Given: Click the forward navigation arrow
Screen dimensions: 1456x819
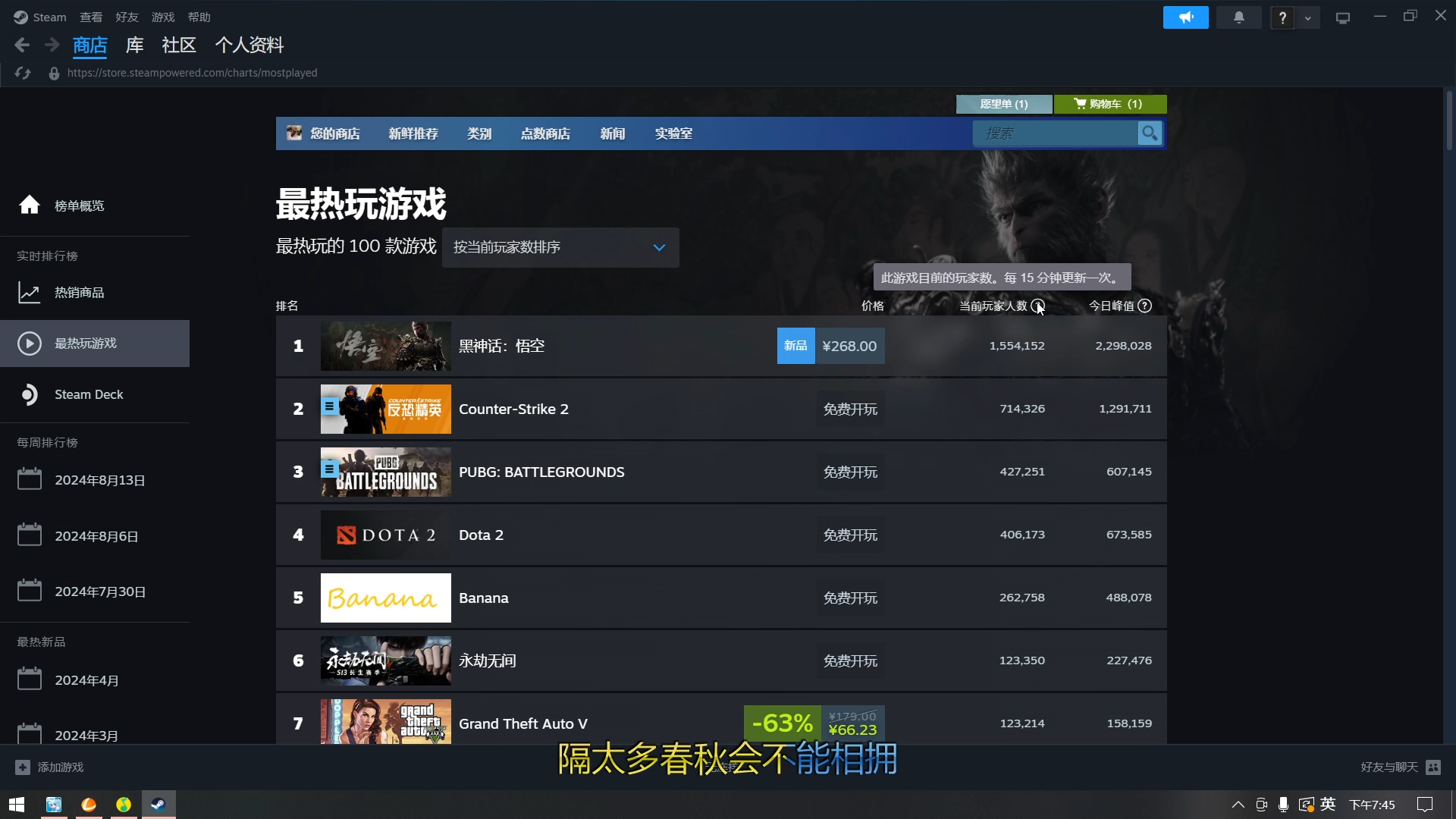Looking at the screenshot, I should [52, 45].
